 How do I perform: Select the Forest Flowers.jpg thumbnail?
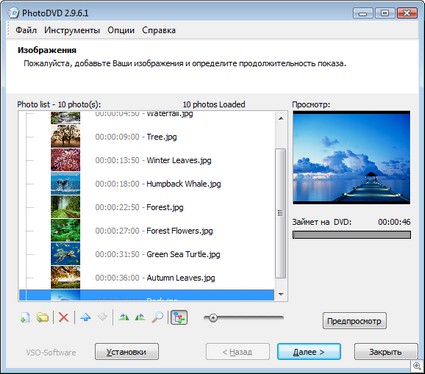point(65,230)
